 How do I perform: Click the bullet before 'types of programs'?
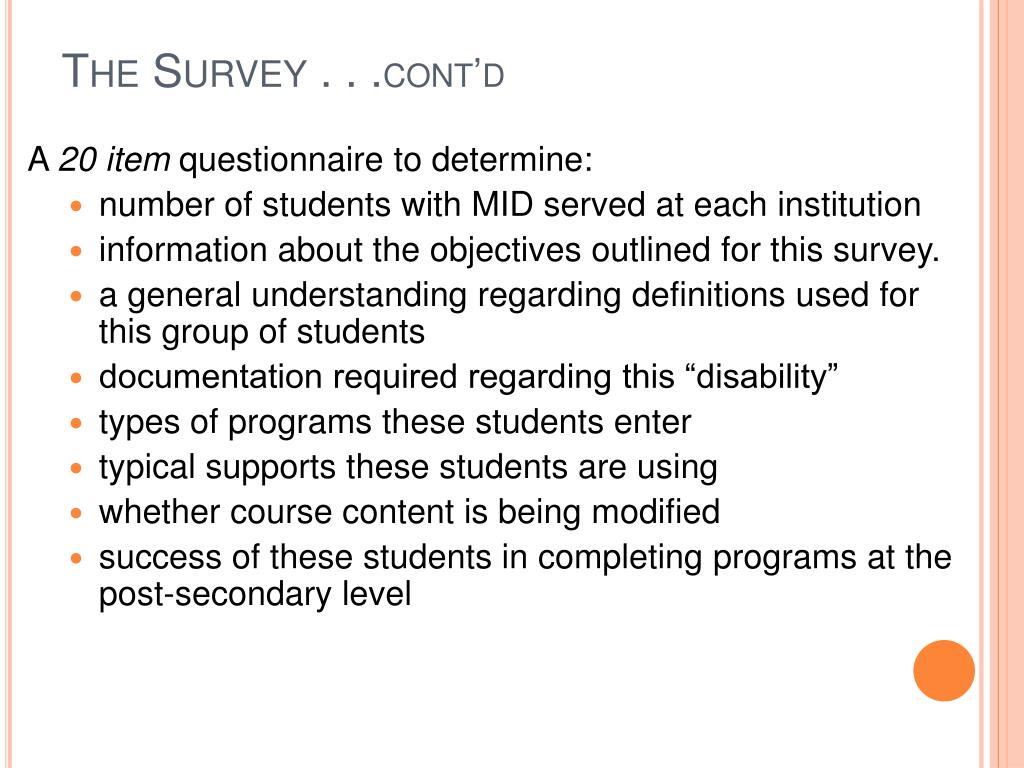pyautogui.click(x=76, y=423)
